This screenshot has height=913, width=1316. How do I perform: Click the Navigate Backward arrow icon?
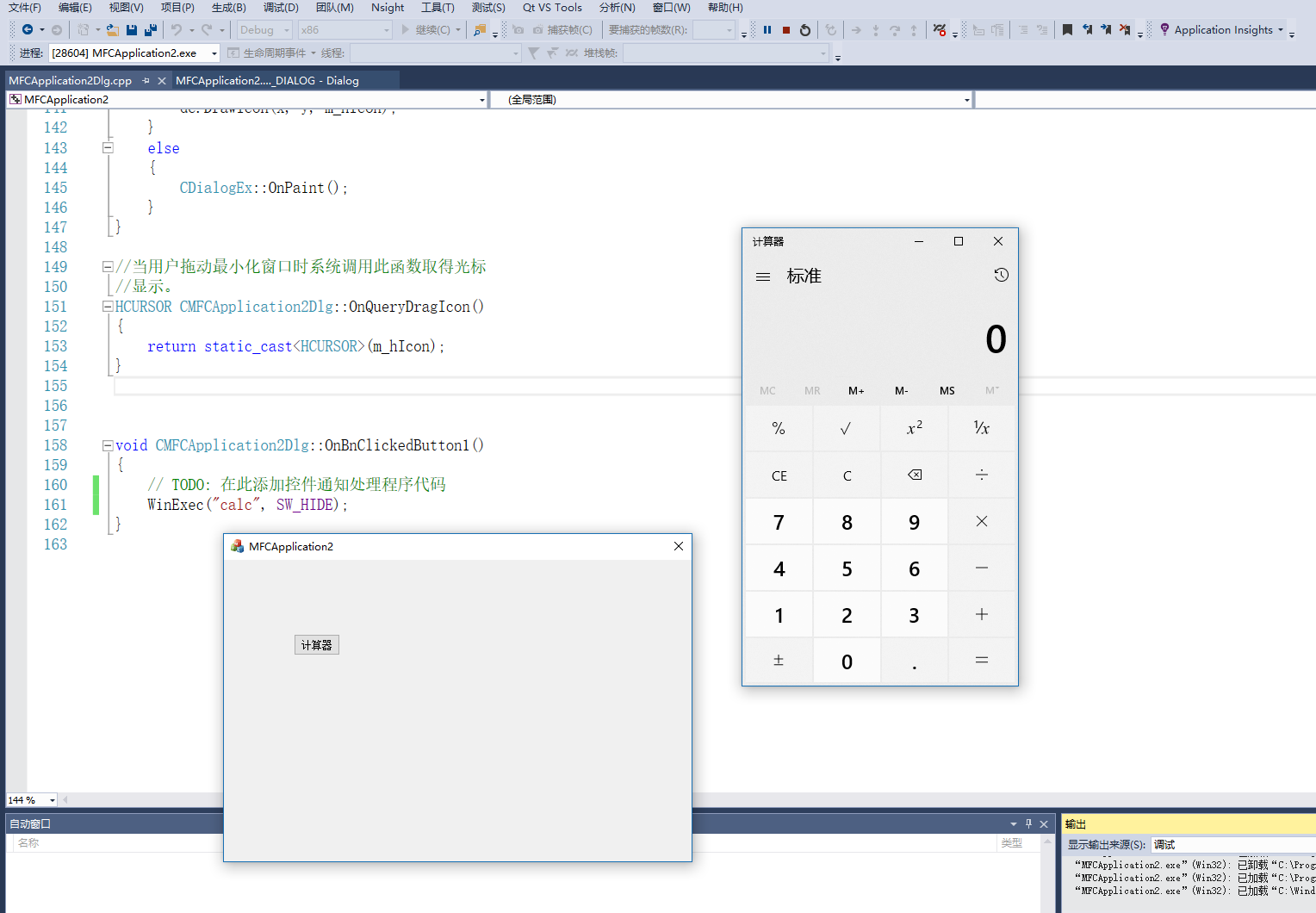point(28,29)
